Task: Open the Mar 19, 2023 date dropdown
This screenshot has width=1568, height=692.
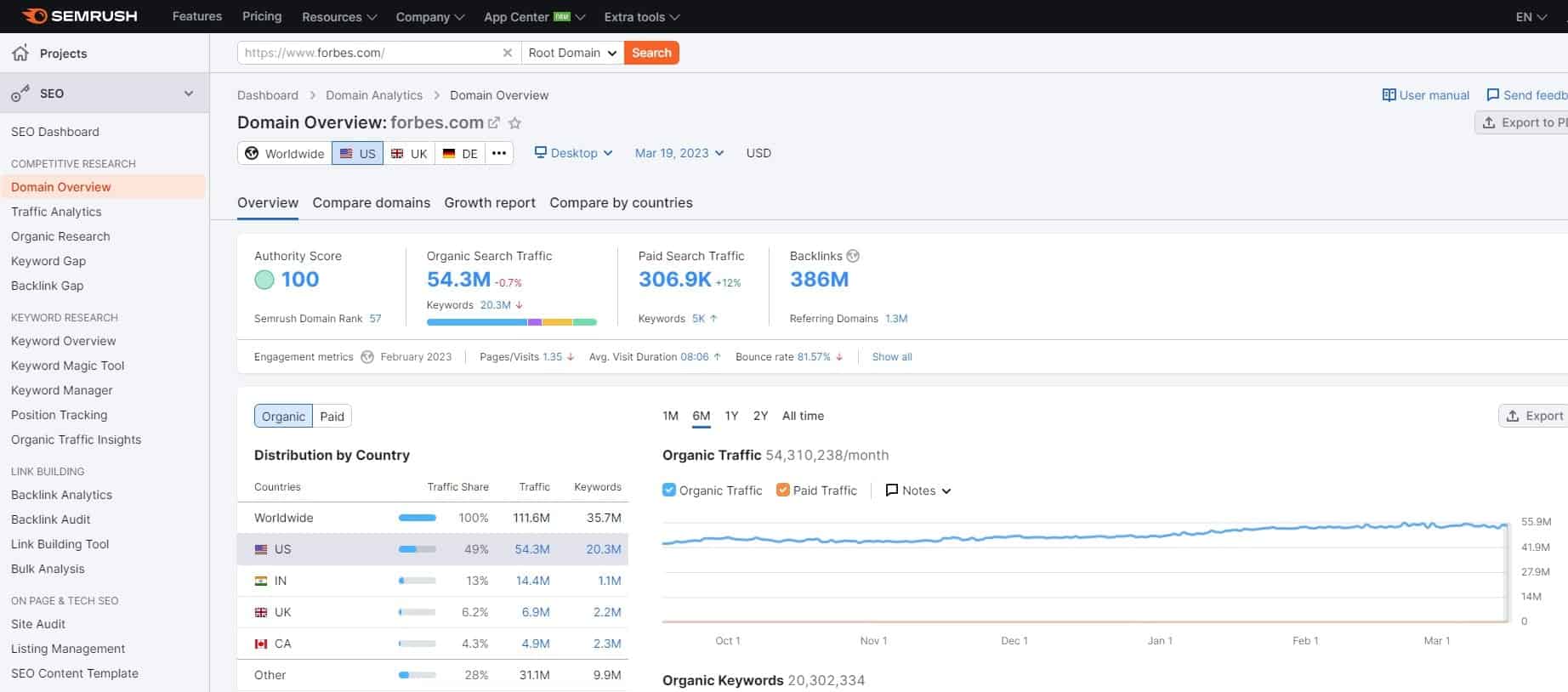Action: (x=679, y=153)
